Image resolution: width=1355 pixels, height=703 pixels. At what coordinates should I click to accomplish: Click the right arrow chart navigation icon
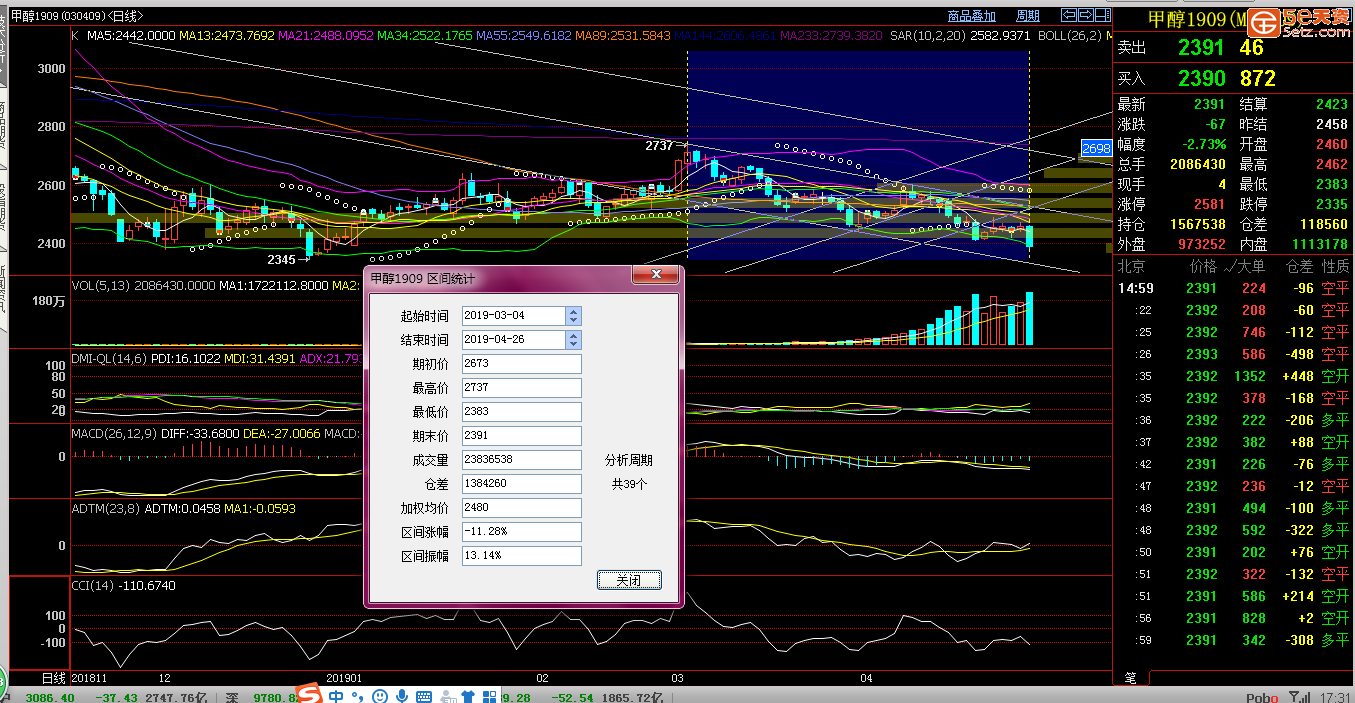click(x=1085, y=15)
